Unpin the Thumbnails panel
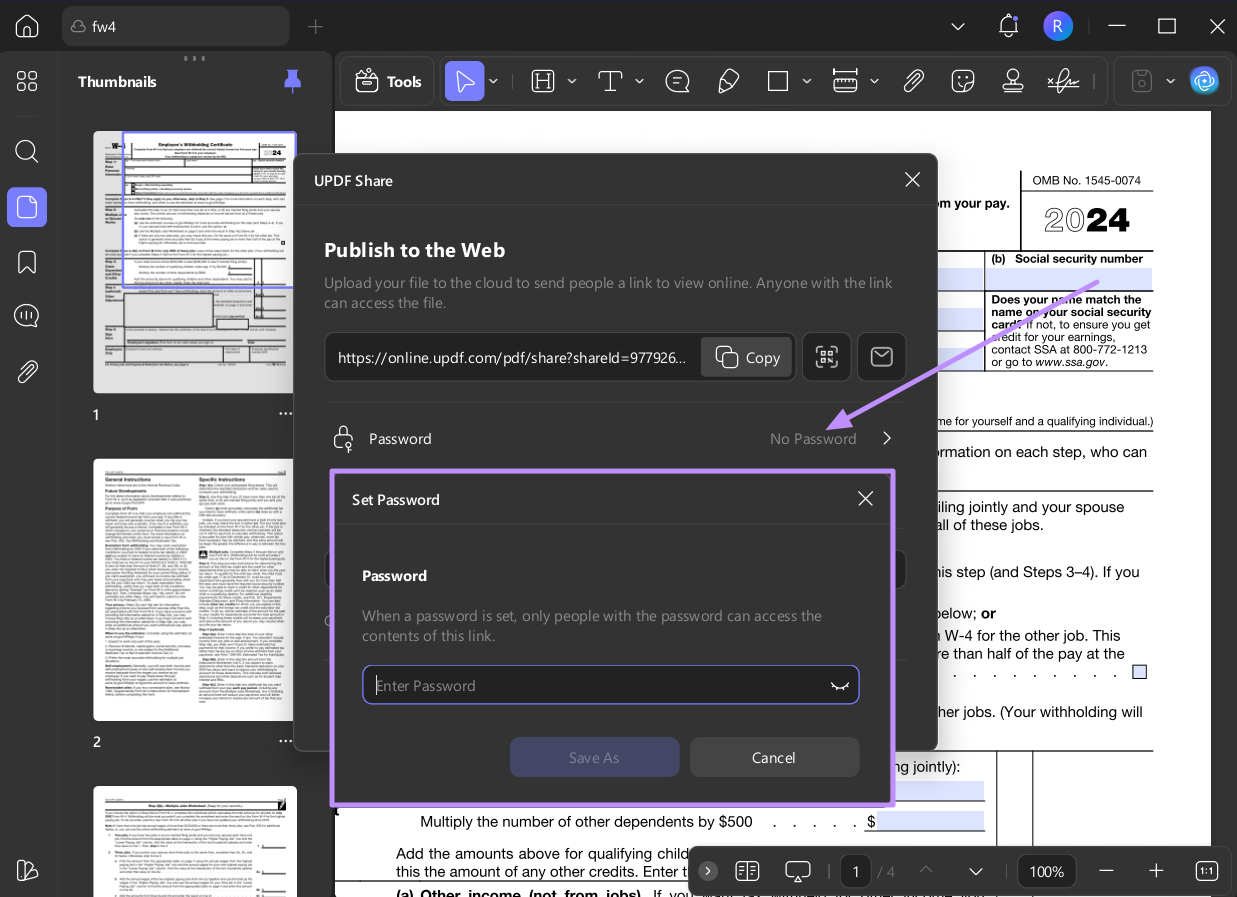The width and height of the screenshot is (1237, 897). (292, 81)
